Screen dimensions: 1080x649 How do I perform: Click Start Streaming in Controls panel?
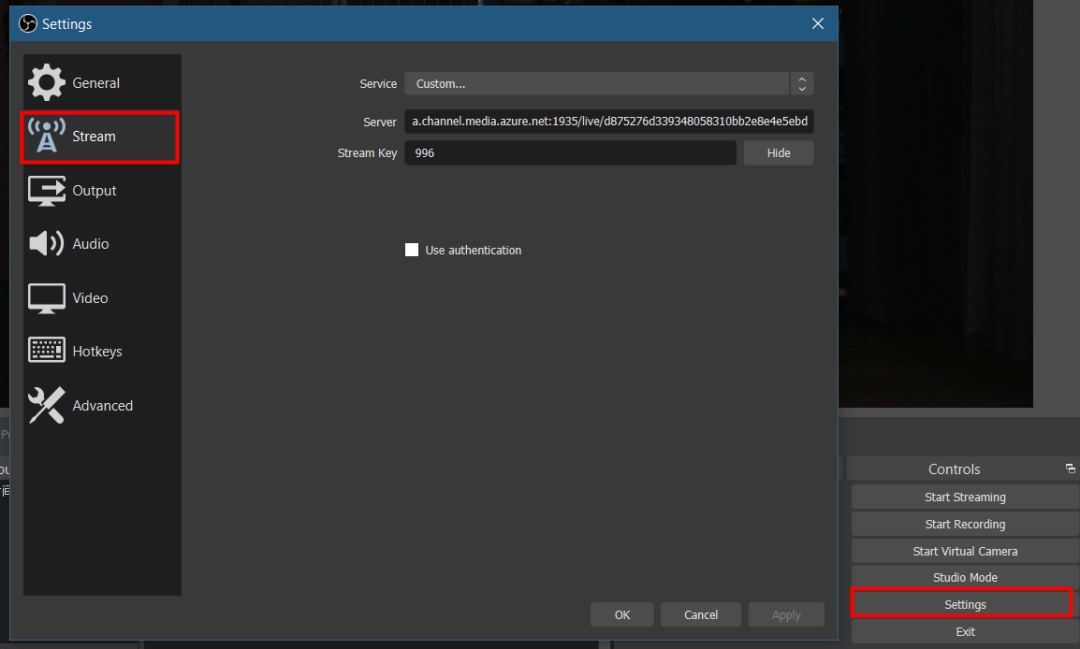[964, 497]
